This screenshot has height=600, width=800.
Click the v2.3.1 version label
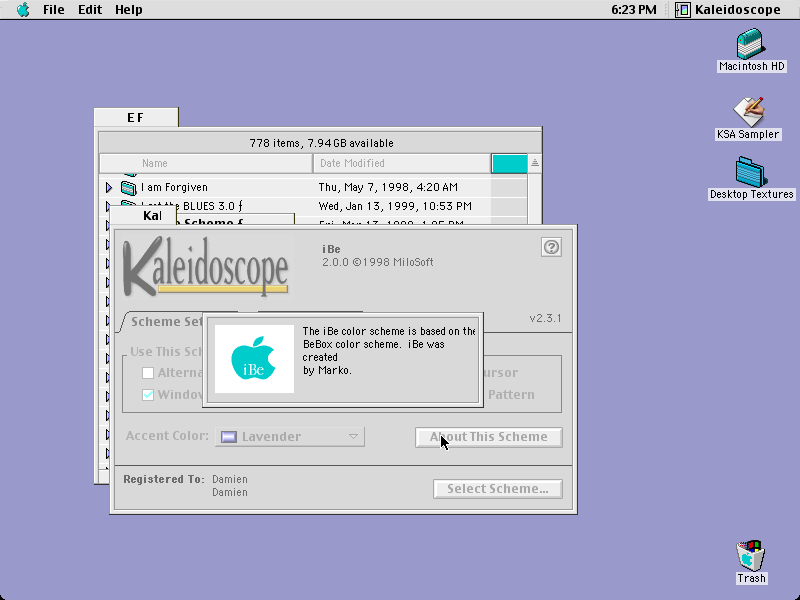click(545, 318)
